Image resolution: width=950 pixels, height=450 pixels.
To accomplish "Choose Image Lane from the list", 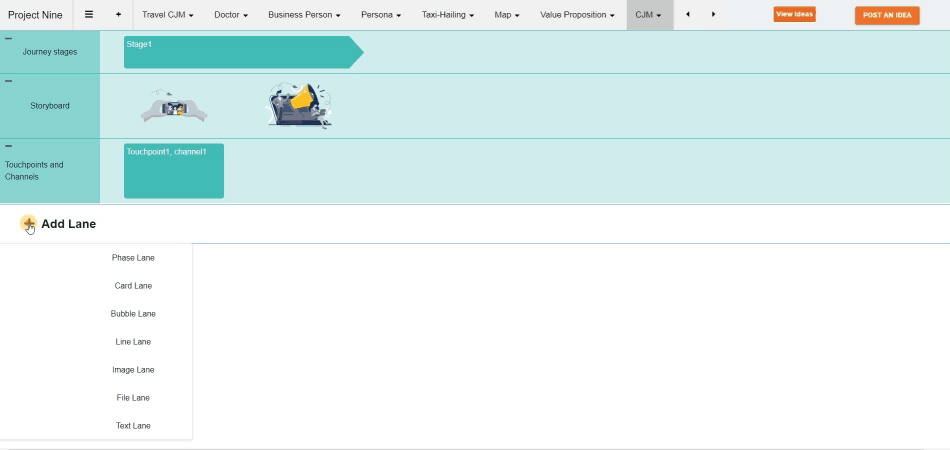I will (133, 370).
